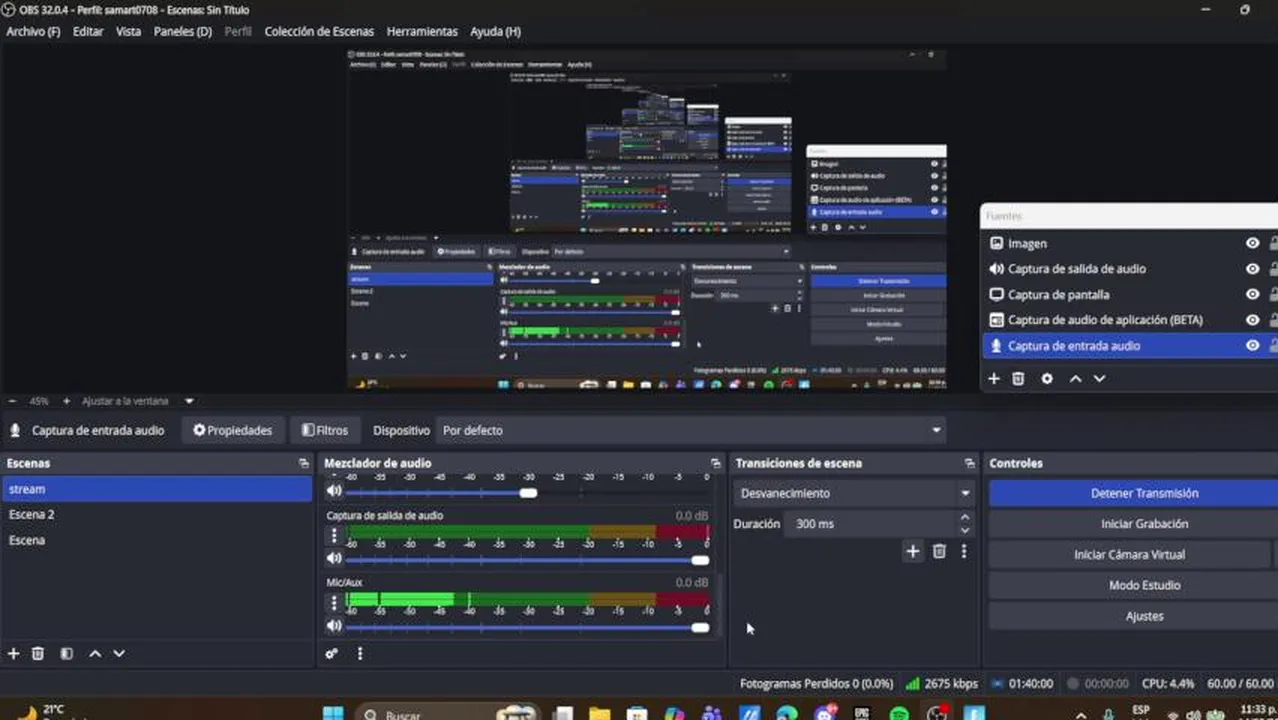
Task: Open source properties gear in Fuentes panel
Action: 1047,379
